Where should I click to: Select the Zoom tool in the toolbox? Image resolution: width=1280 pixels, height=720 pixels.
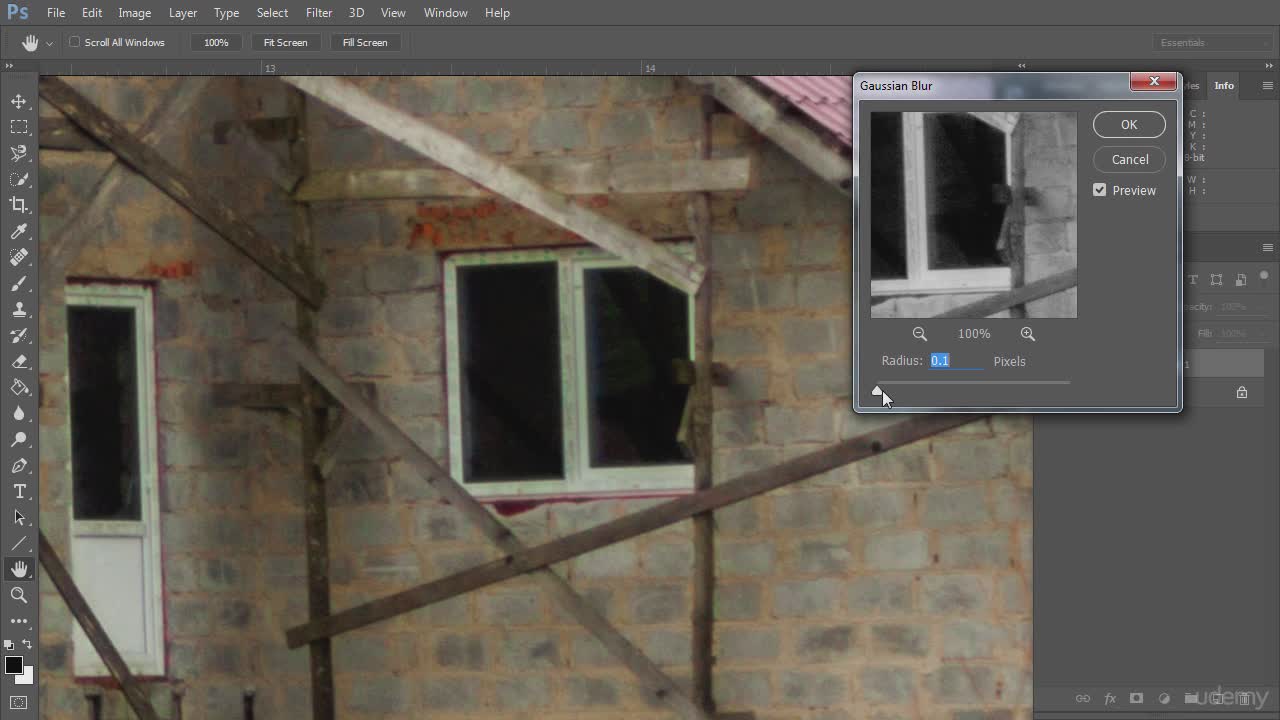[x=19, y=595]
